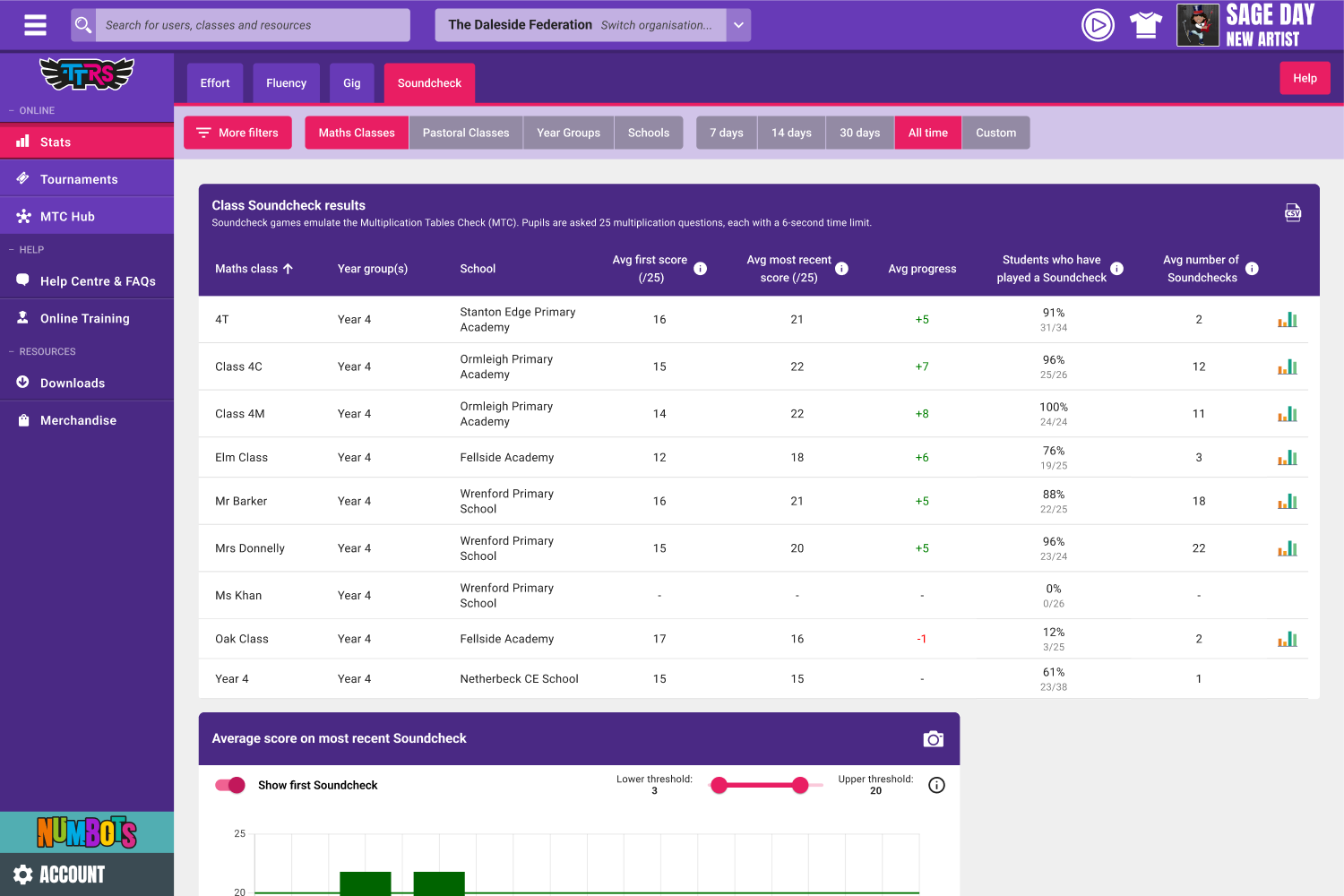View threshold info icon beside Upper threshold
This screenshot has height=896, width=1344.
pyautogui.click(x=936, y=786)
